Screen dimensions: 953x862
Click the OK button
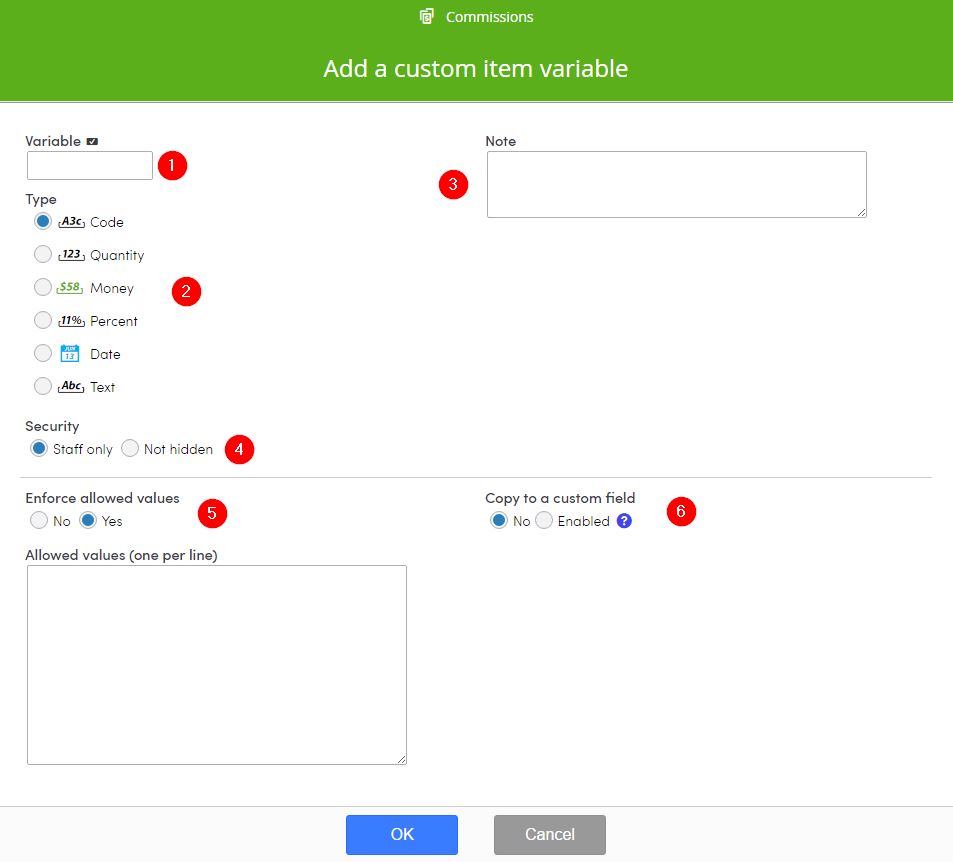[x=402, y=834]
